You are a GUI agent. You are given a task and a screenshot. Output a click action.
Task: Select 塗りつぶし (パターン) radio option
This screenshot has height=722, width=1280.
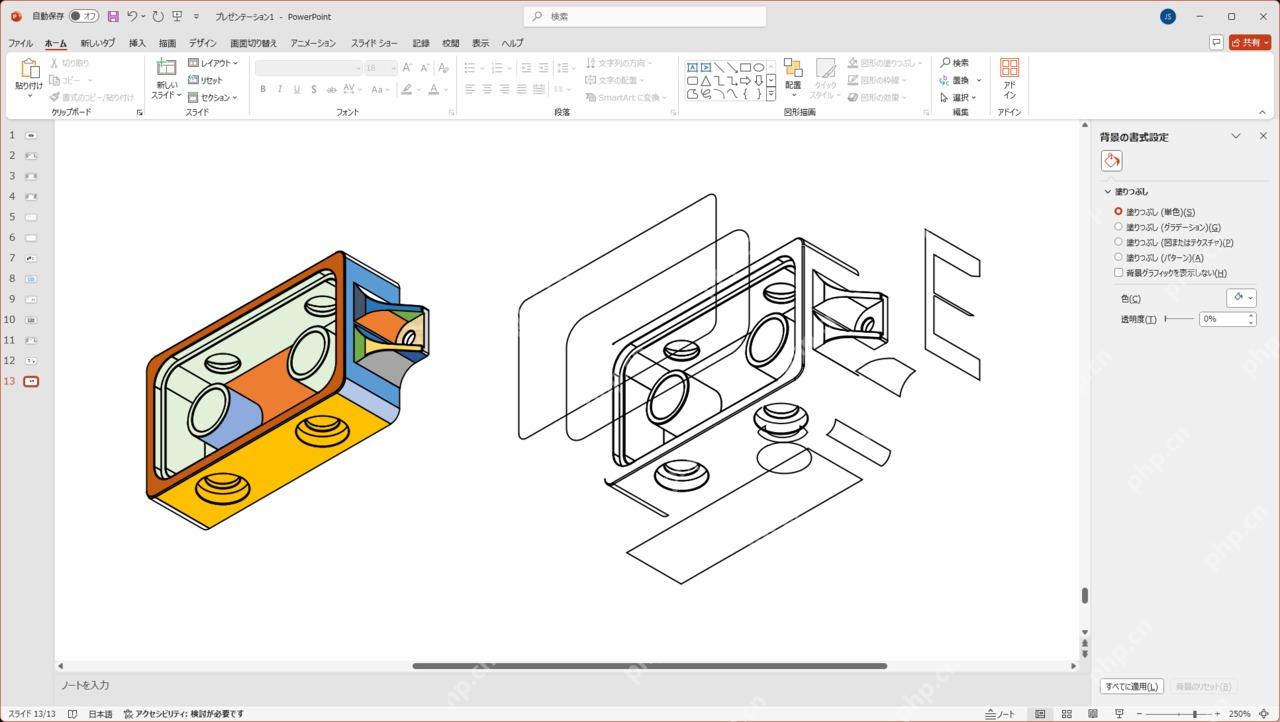(1118, 257)
